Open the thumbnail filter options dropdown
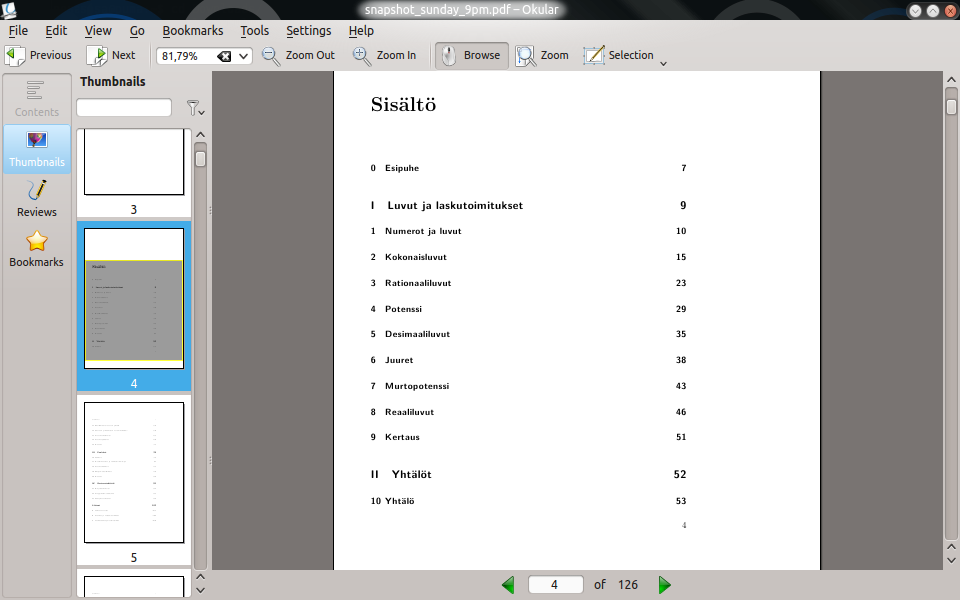Viewport: 960px width, 600px height. tap(195, 108)
